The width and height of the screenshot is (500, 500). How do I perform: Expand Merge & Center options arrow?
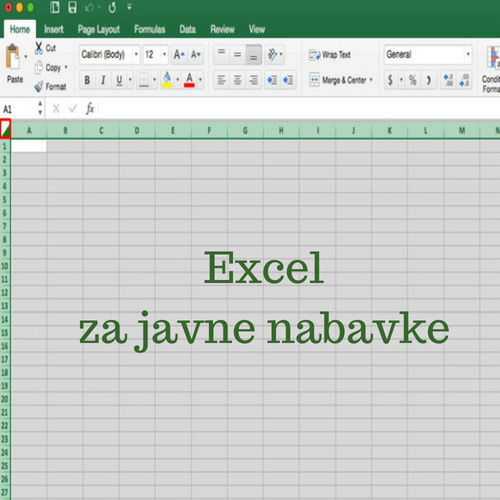click(x=371, y=80)
